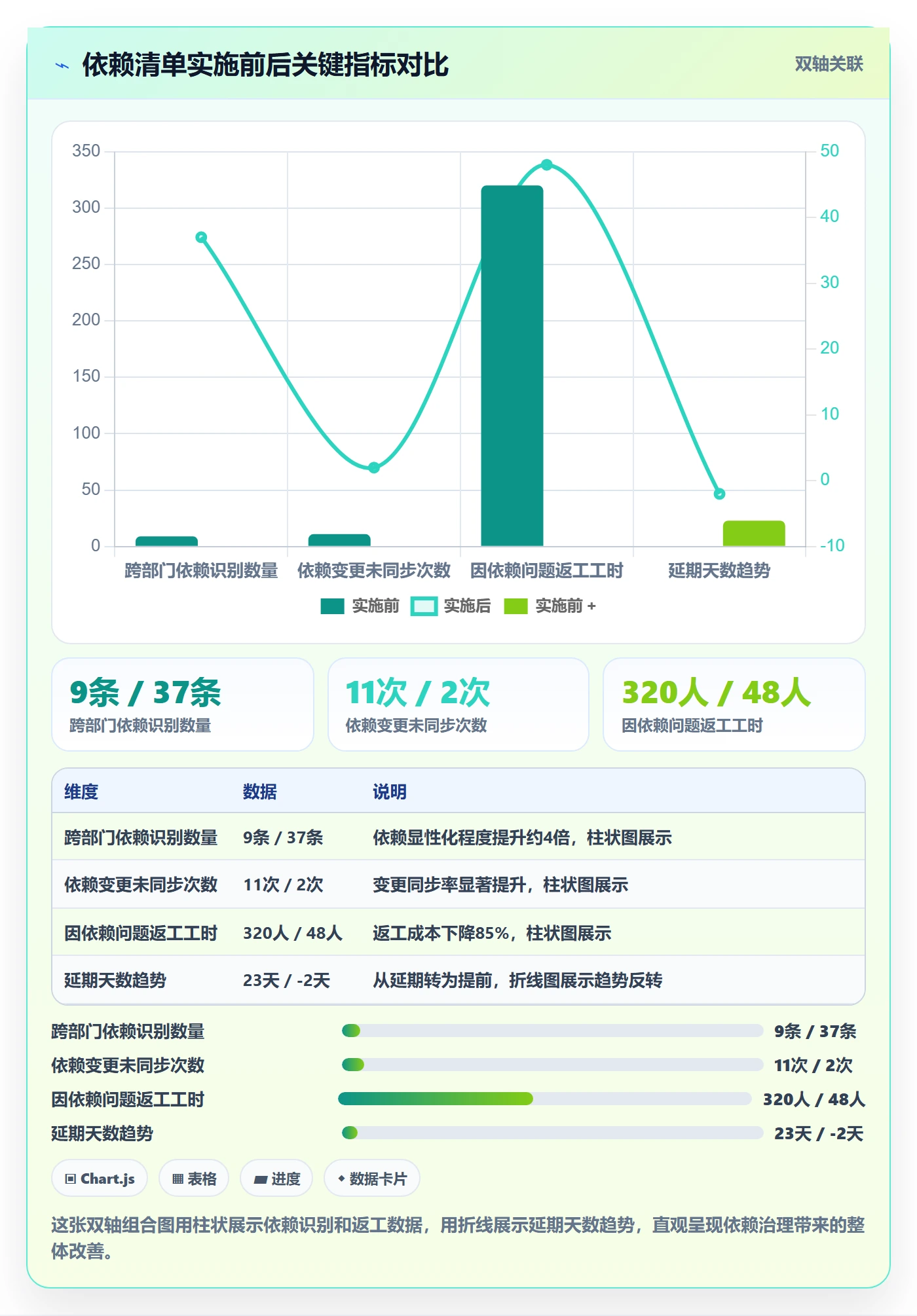Viewport: 917px width, 1316px height.
Task: Select table text 返工成本下降85%，柱状图展示
Action: click(492, 933)
